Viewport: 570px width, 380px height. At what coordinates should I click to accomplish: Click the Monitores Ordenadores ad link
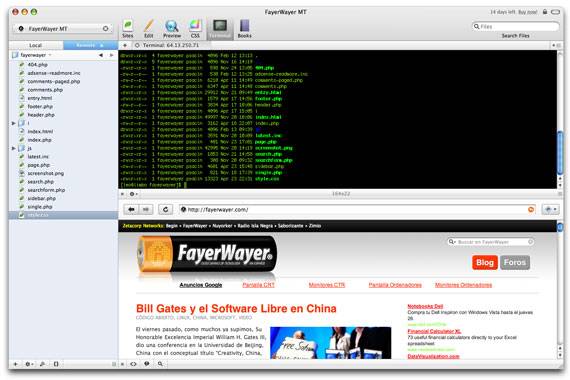pos(463,285)
